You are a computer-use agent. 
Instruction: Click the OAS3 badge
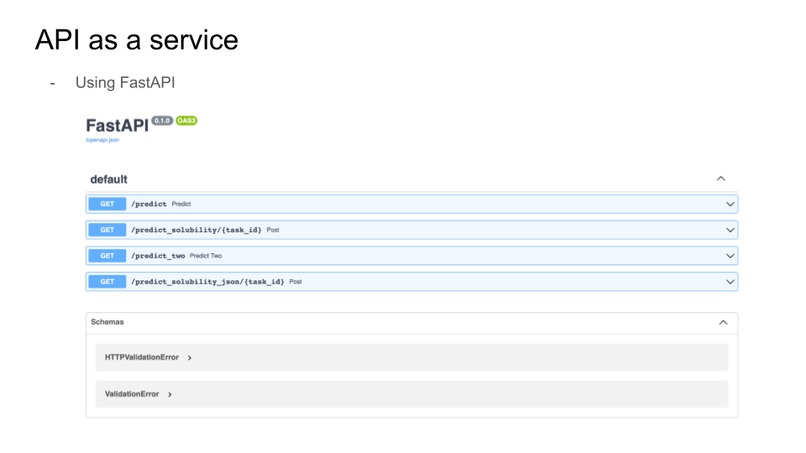coord(186,121)
